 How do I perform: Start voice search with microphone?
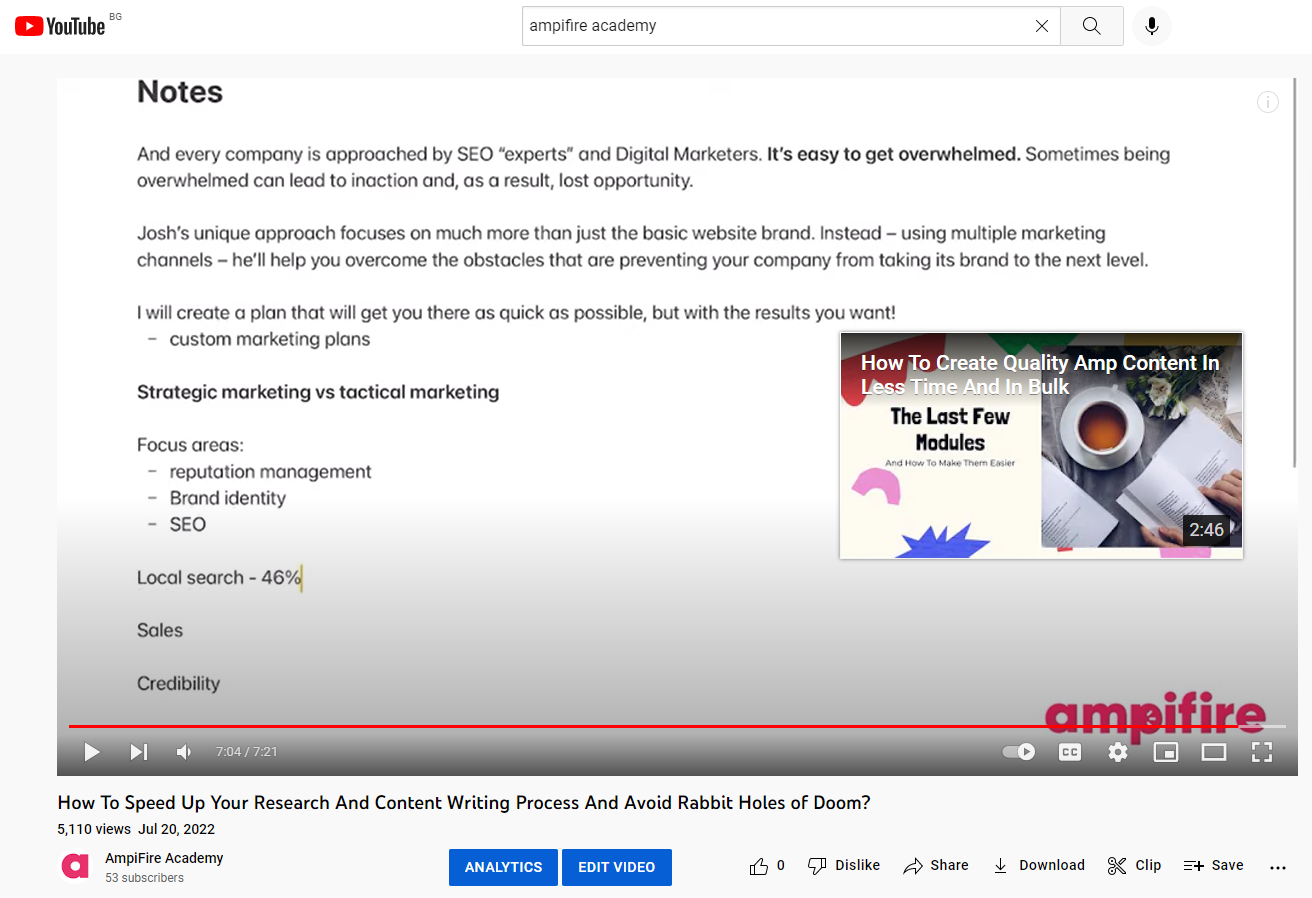point(1152,26)
